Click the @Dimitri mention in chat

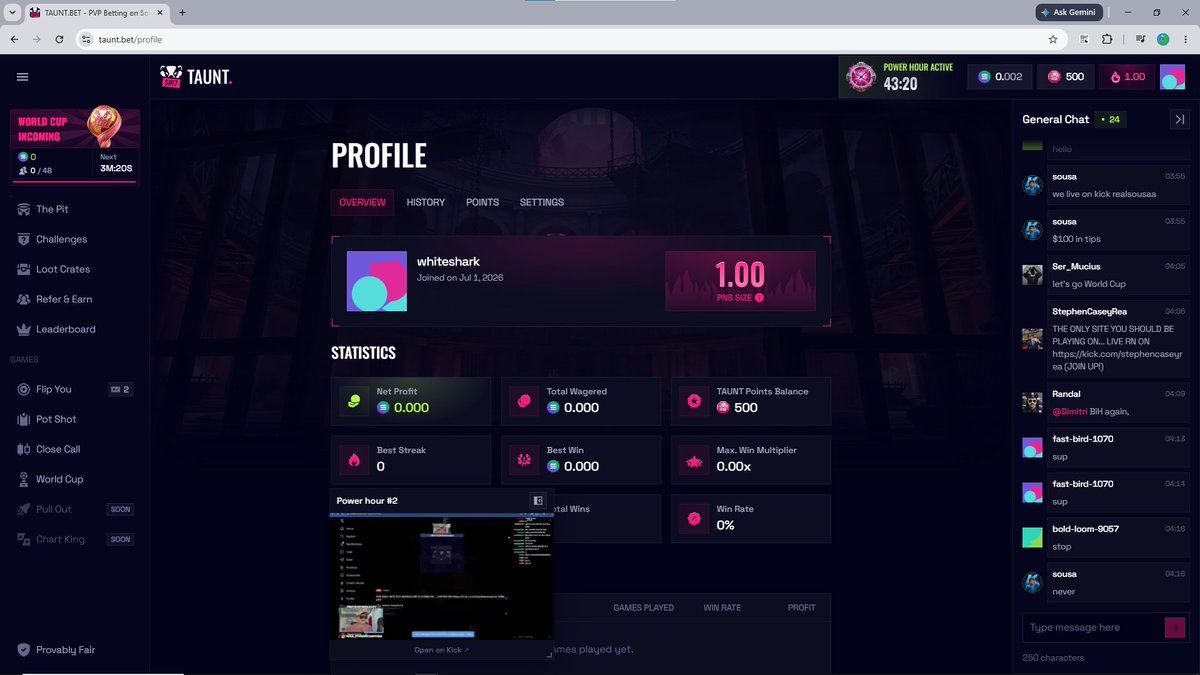point(1069,411)
